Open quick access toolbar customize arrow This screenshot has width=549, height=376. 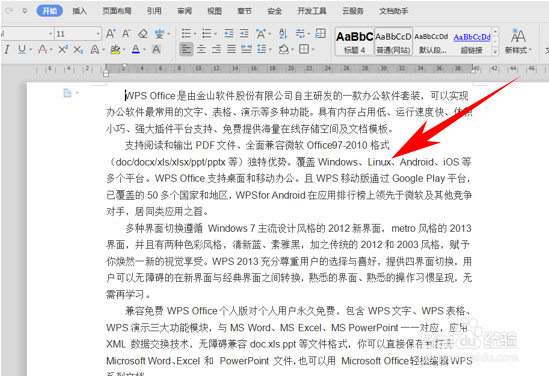point(25,11)
